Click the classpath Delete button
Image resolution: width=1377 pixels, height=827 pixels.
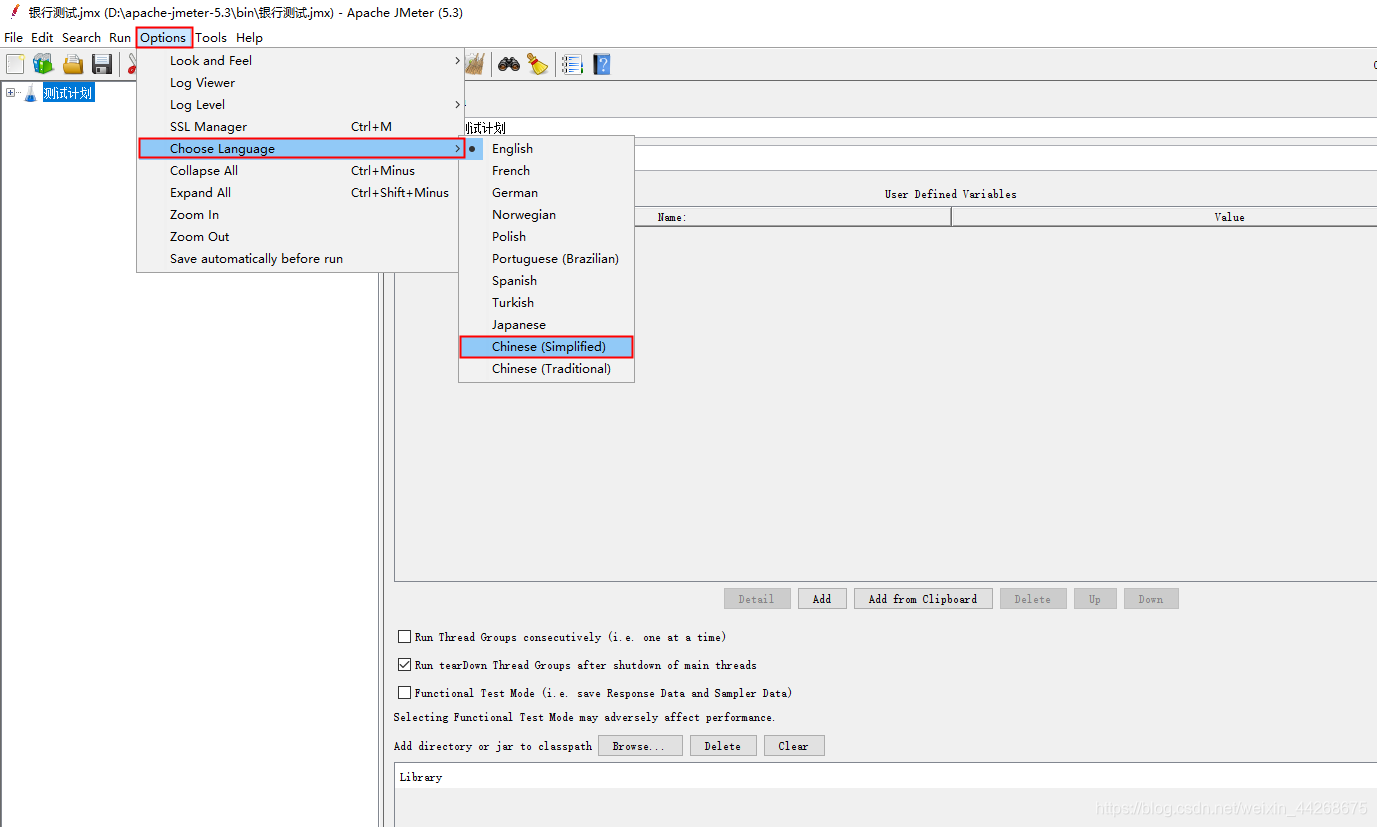point(723,746)
